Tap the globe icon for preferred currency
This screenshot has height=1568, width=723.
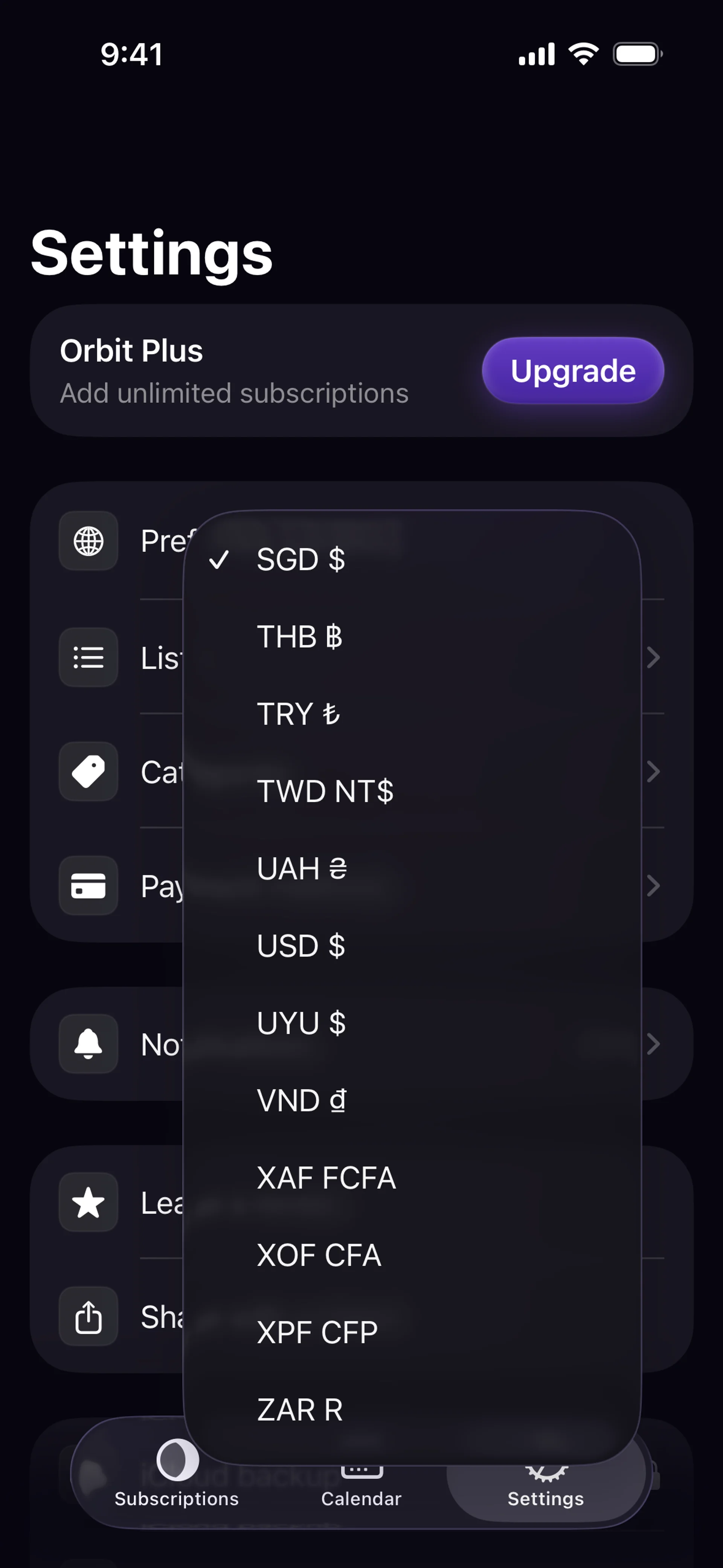88,541
